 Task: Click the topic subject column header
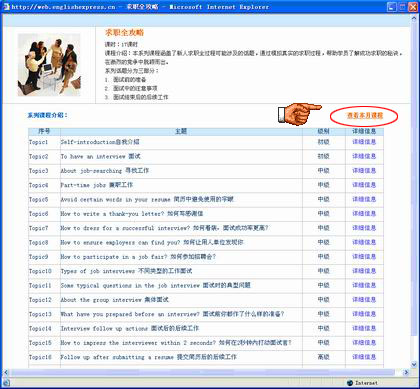coord(181,131)
